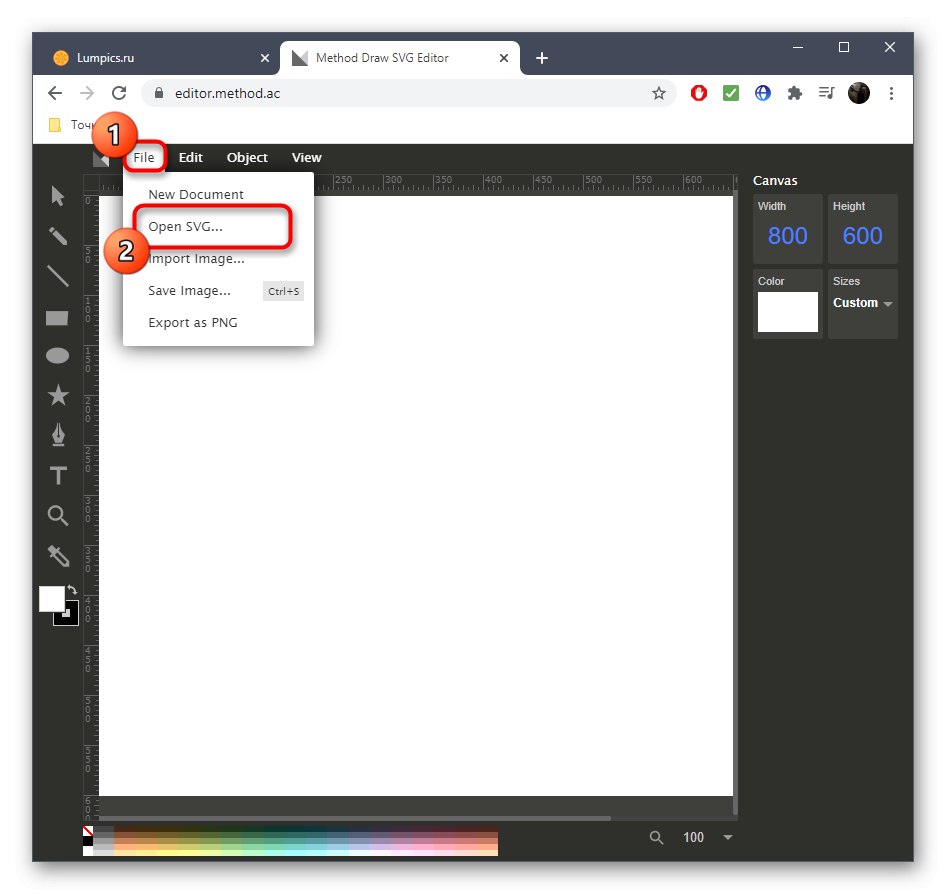Choose Export as PNG

pyautogui.click(x=218, y=323)
